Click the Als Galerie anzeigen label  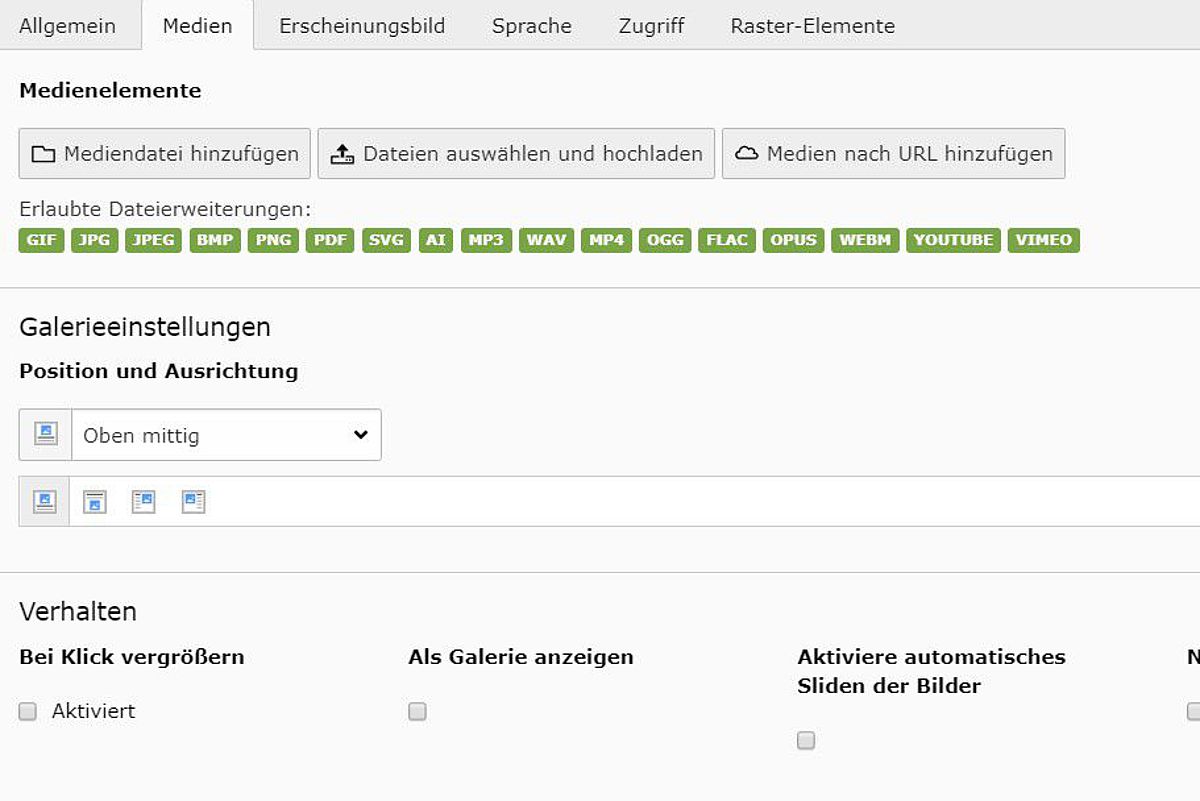tap(521, 657)
